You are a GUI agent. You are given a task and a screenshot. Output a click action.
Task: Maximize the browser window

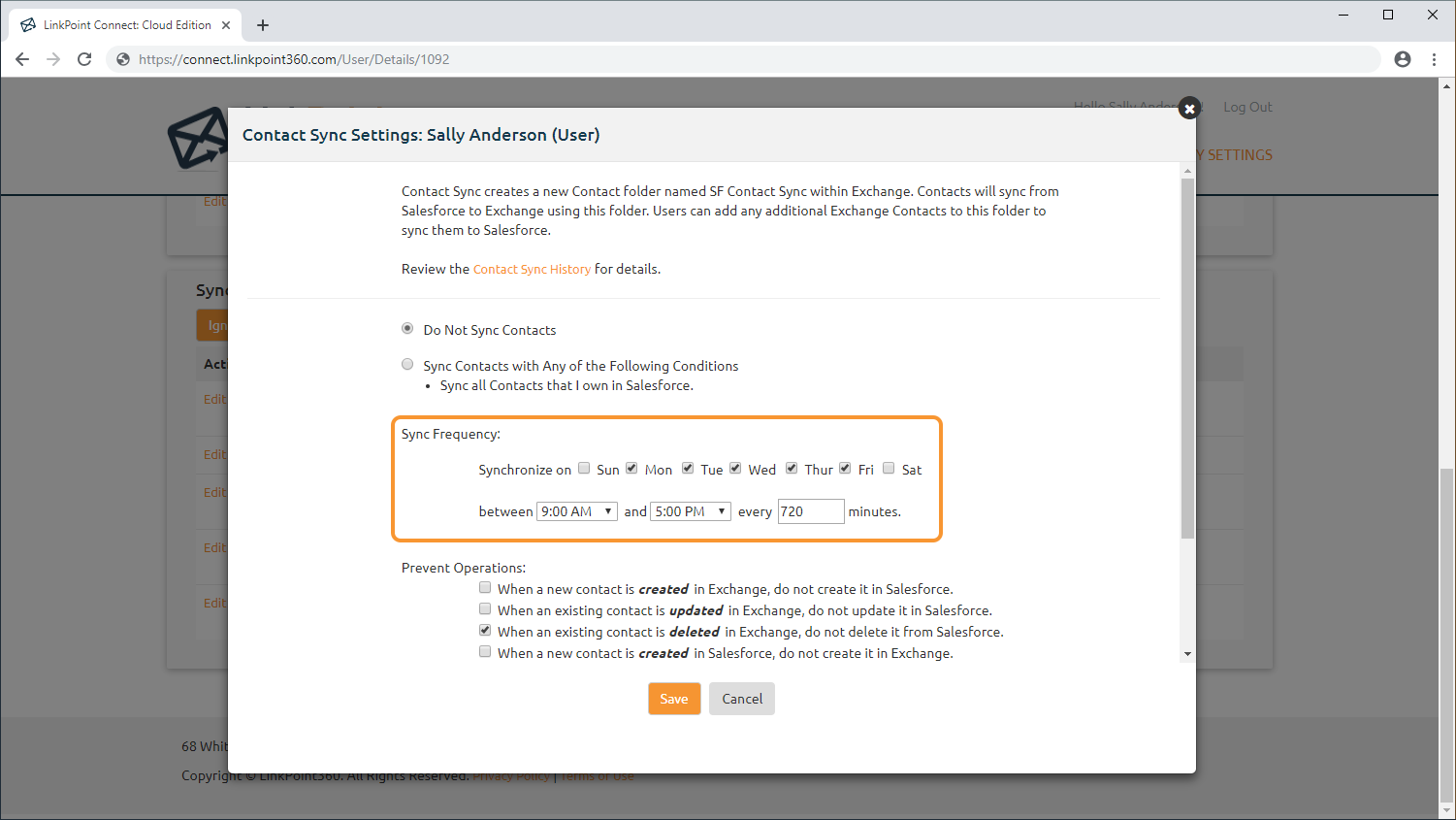coord(1388,15)
